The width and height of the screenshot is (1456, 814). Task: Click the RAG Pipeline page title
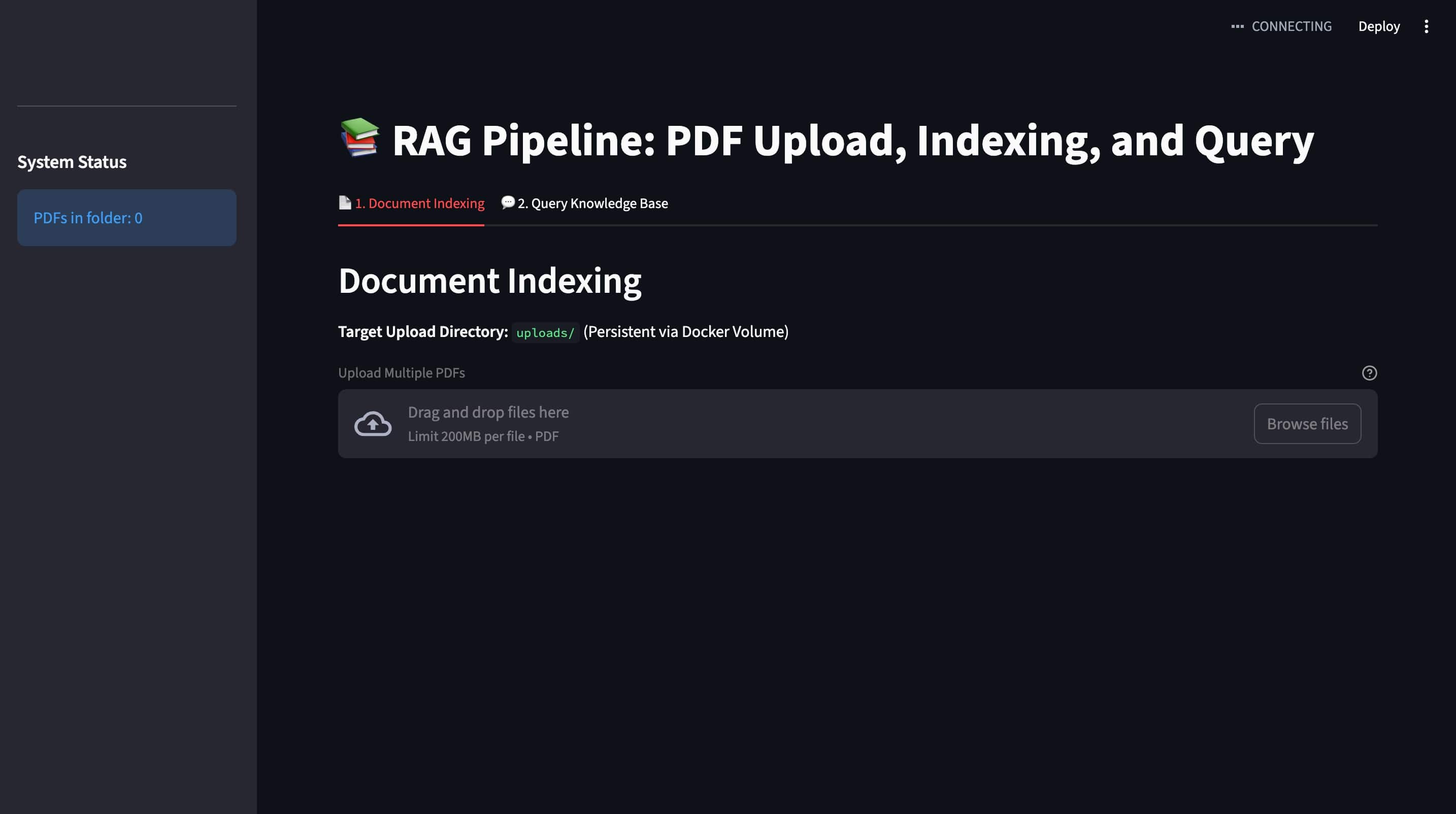[826, 140]
